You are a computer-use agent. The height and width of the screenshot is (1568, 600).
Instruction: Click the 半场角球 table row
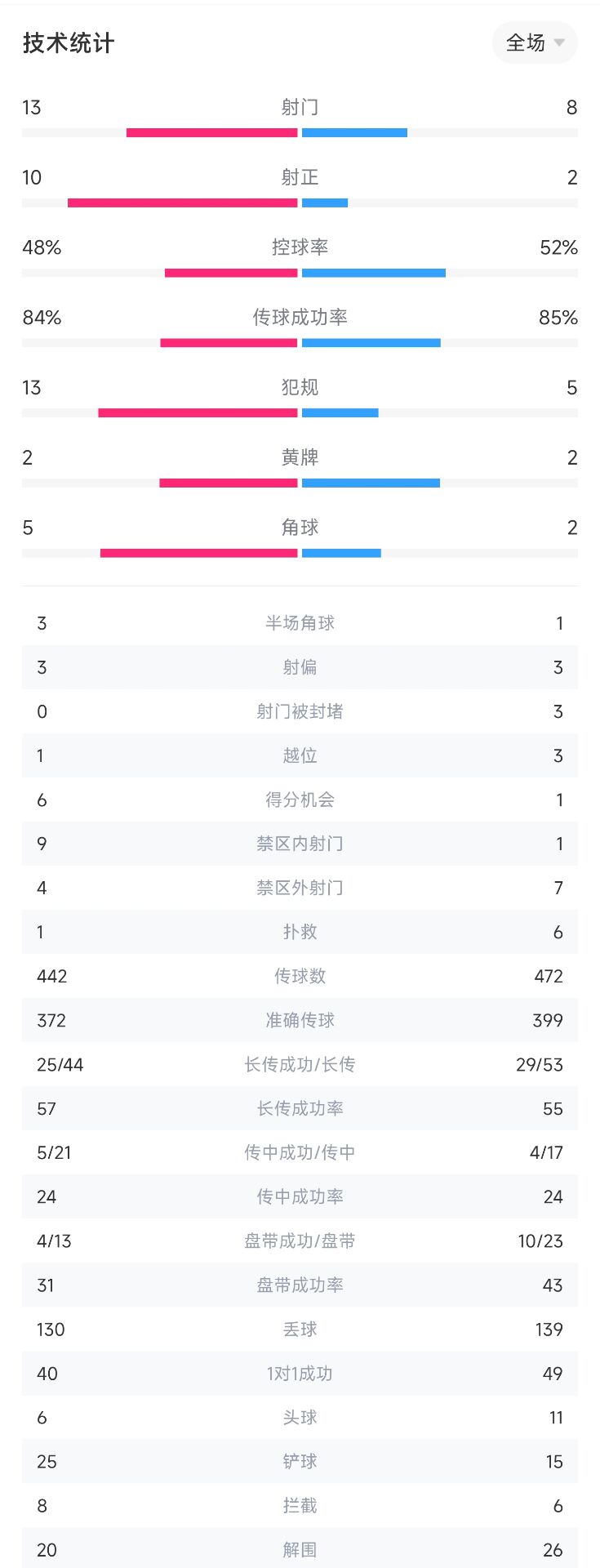[300, 623]
